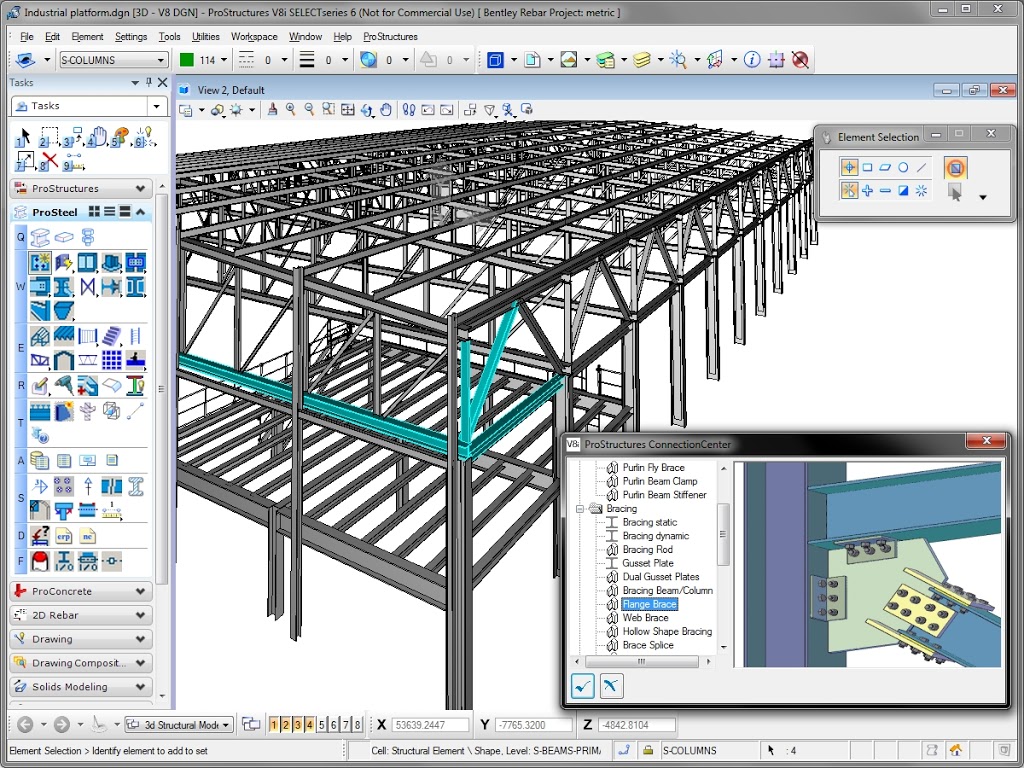Open the Utilities menu

pos(206,37)
